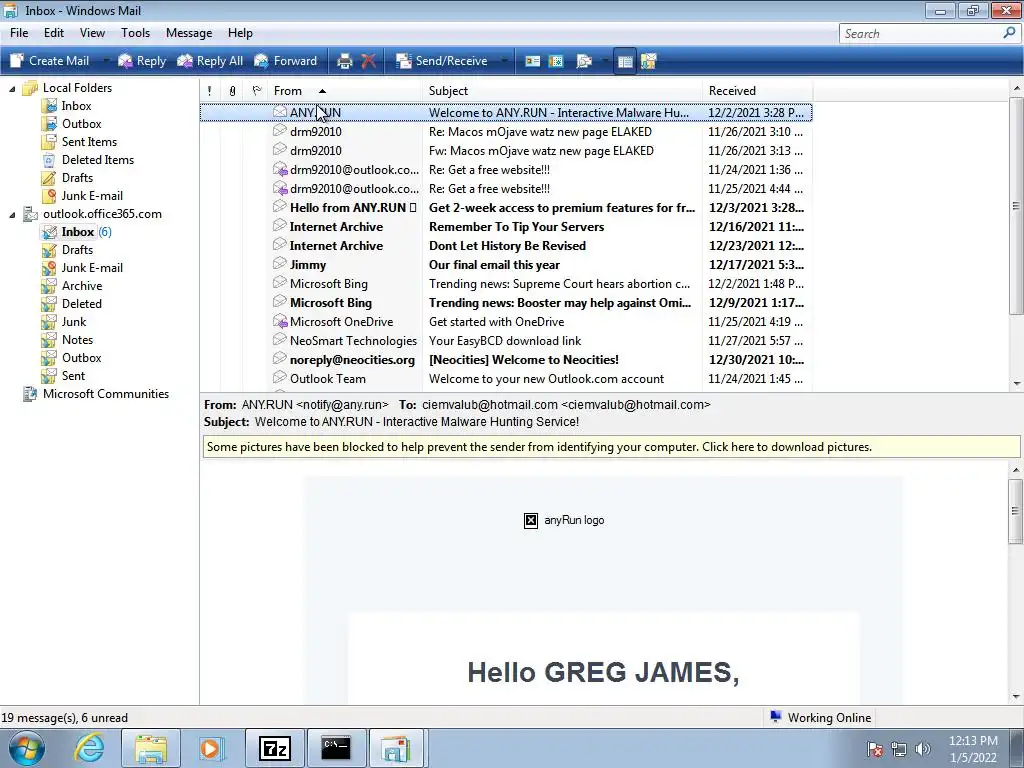Select 'Your EasyBCD download link' email
The image size is (1024, 768).
(x=506, y=340)
